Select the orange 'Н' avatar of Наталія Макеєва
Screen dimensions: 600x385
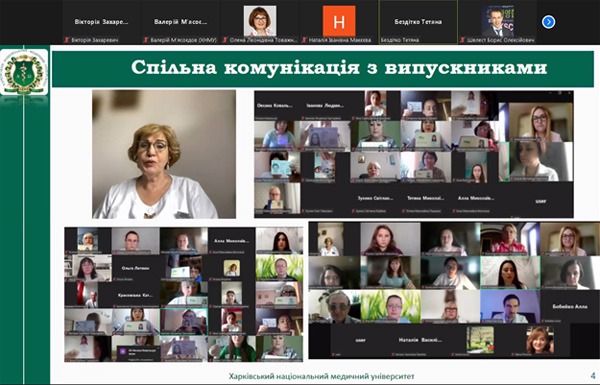[x=339, y=21]
